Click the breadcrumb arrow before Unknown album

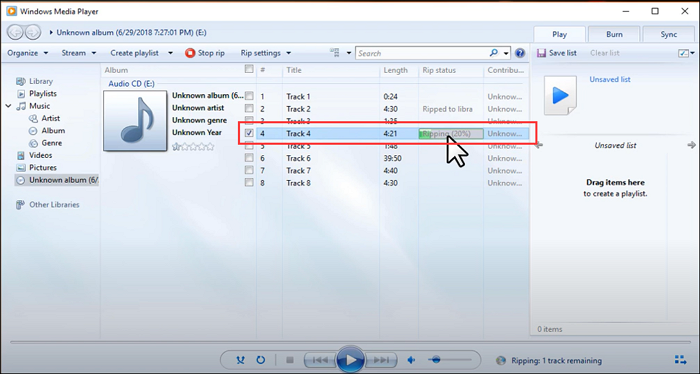pyautogui.click(x=51, y=33)
